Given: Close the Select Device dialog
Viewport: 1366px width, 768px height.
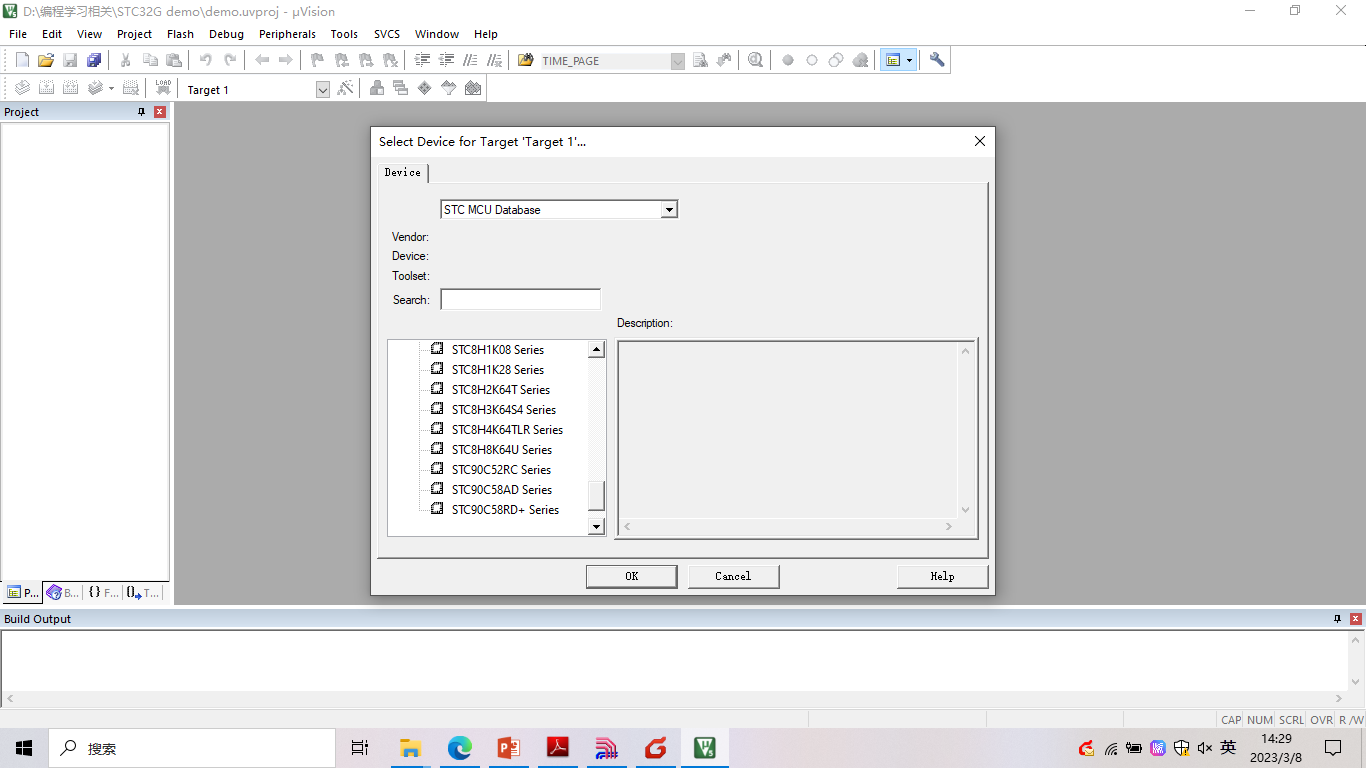Looking at the screenshot, I should [x=980, y=141].
